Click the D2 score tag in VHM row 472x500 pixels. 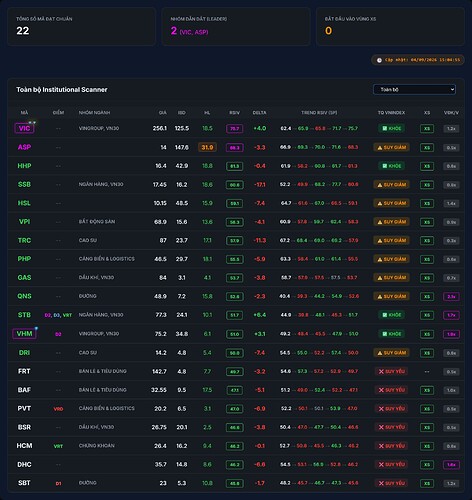tap(58, 334)
